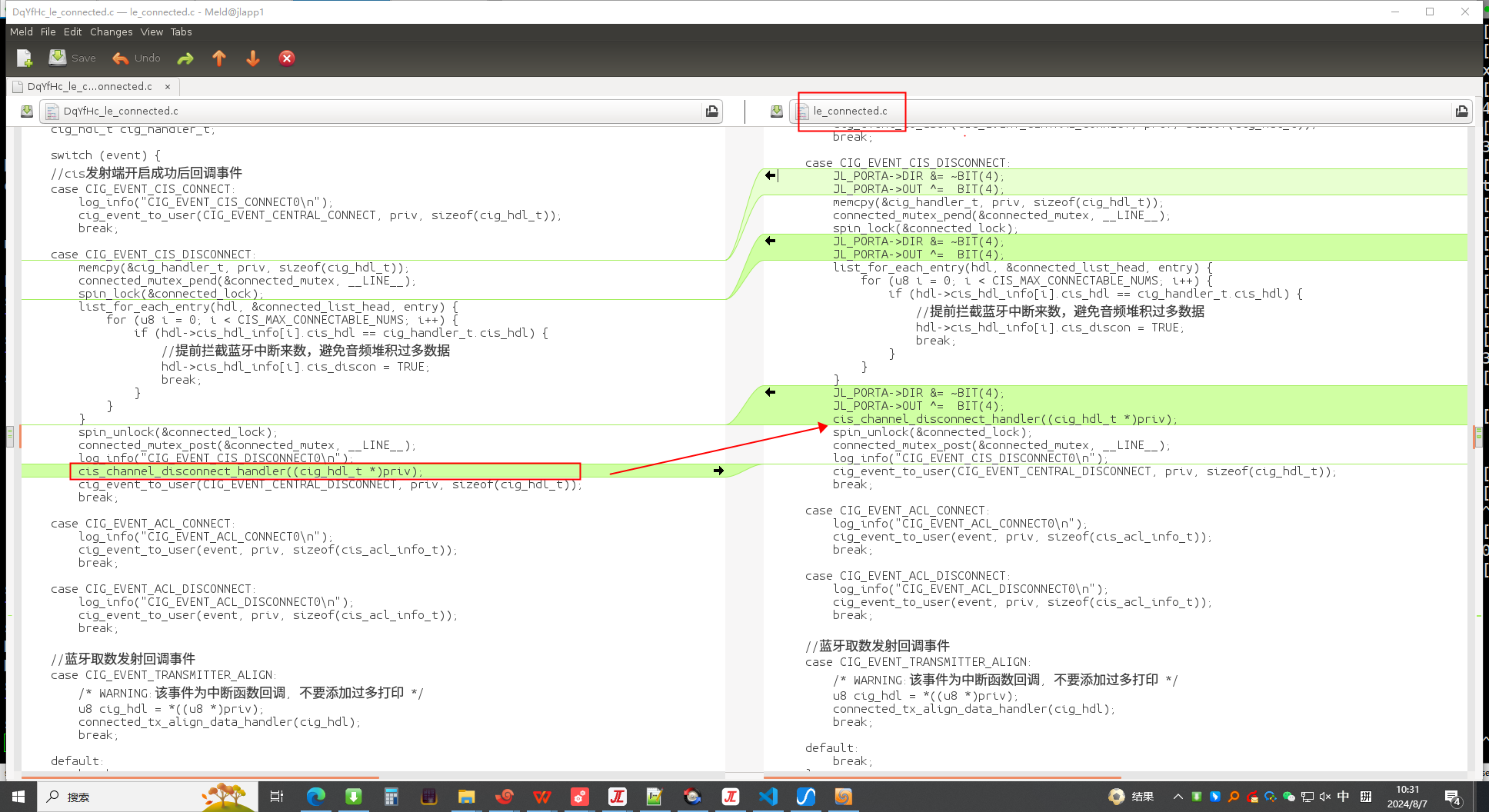
Task: Push third JL_PORTA change block left
Action: (771, 392)
